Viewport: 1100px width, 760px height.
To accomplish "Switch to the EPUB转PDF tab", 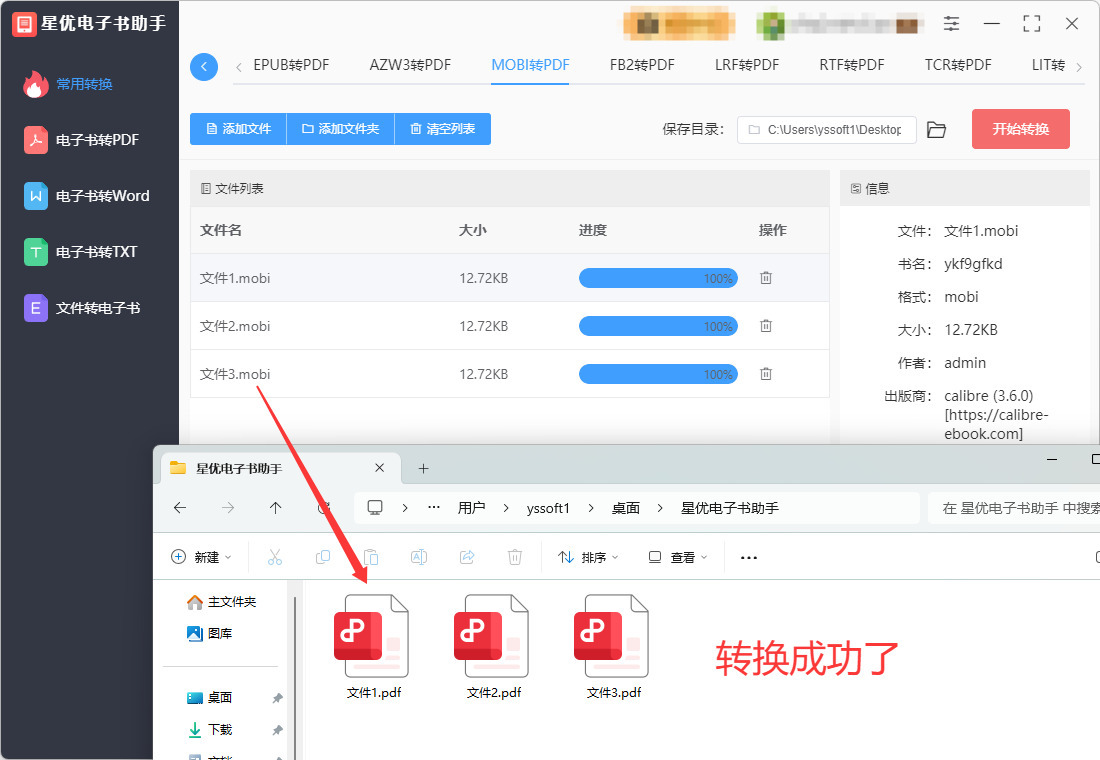I will pyautogui.click(x=291, y=65).
